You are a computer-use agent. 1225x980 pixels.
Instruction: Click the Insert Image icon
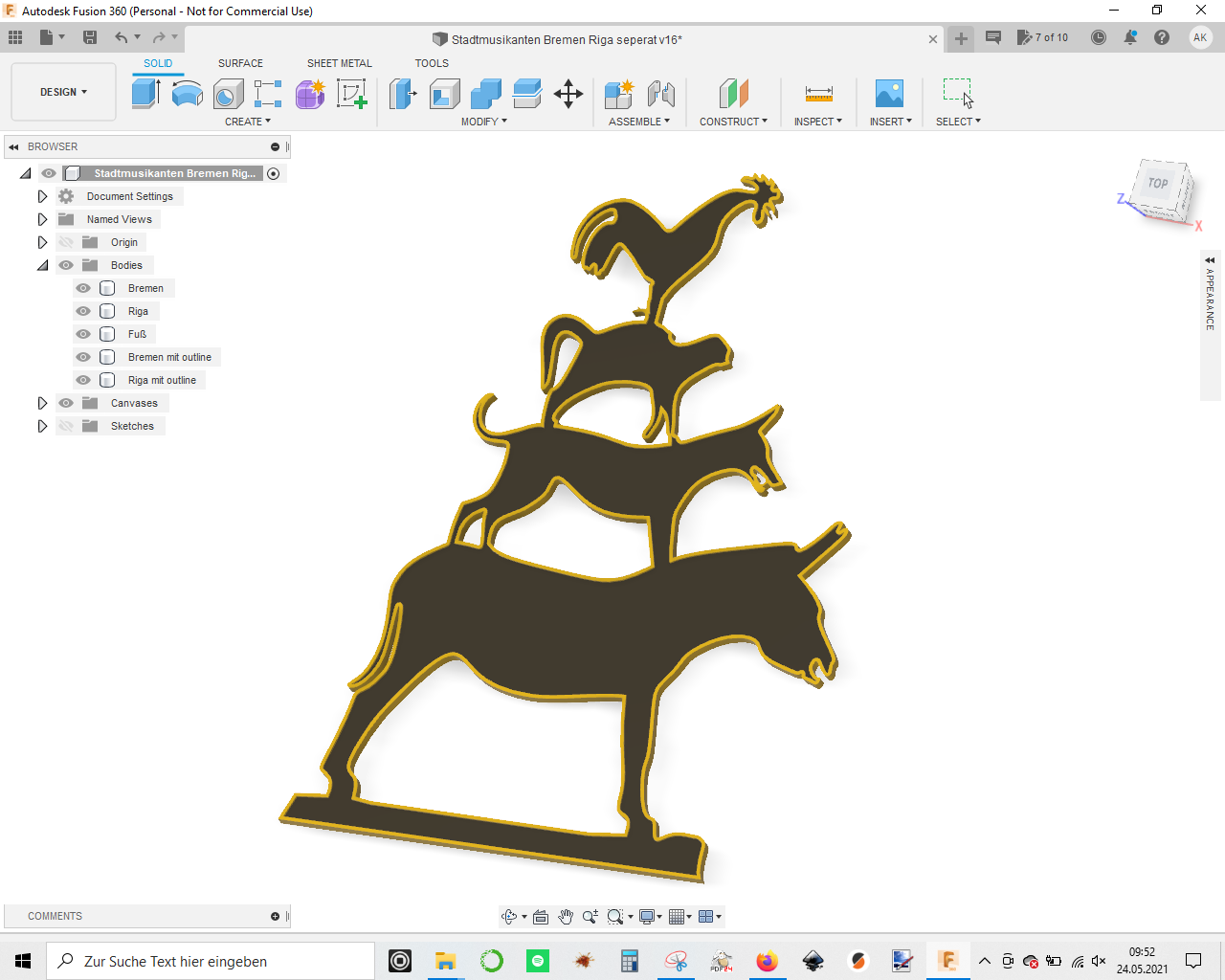(890, 94)
